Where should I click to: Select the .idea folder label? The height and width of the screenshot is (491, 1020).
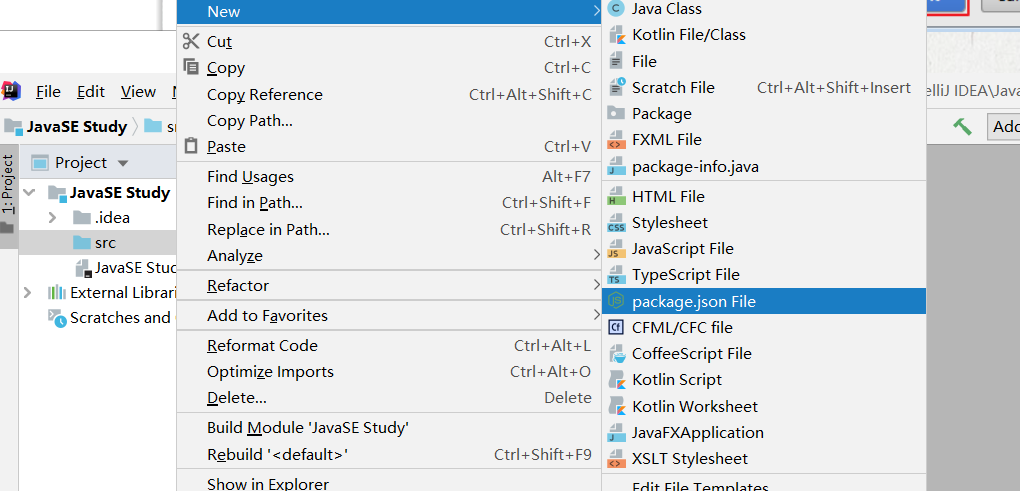click(x=112, y=217)
